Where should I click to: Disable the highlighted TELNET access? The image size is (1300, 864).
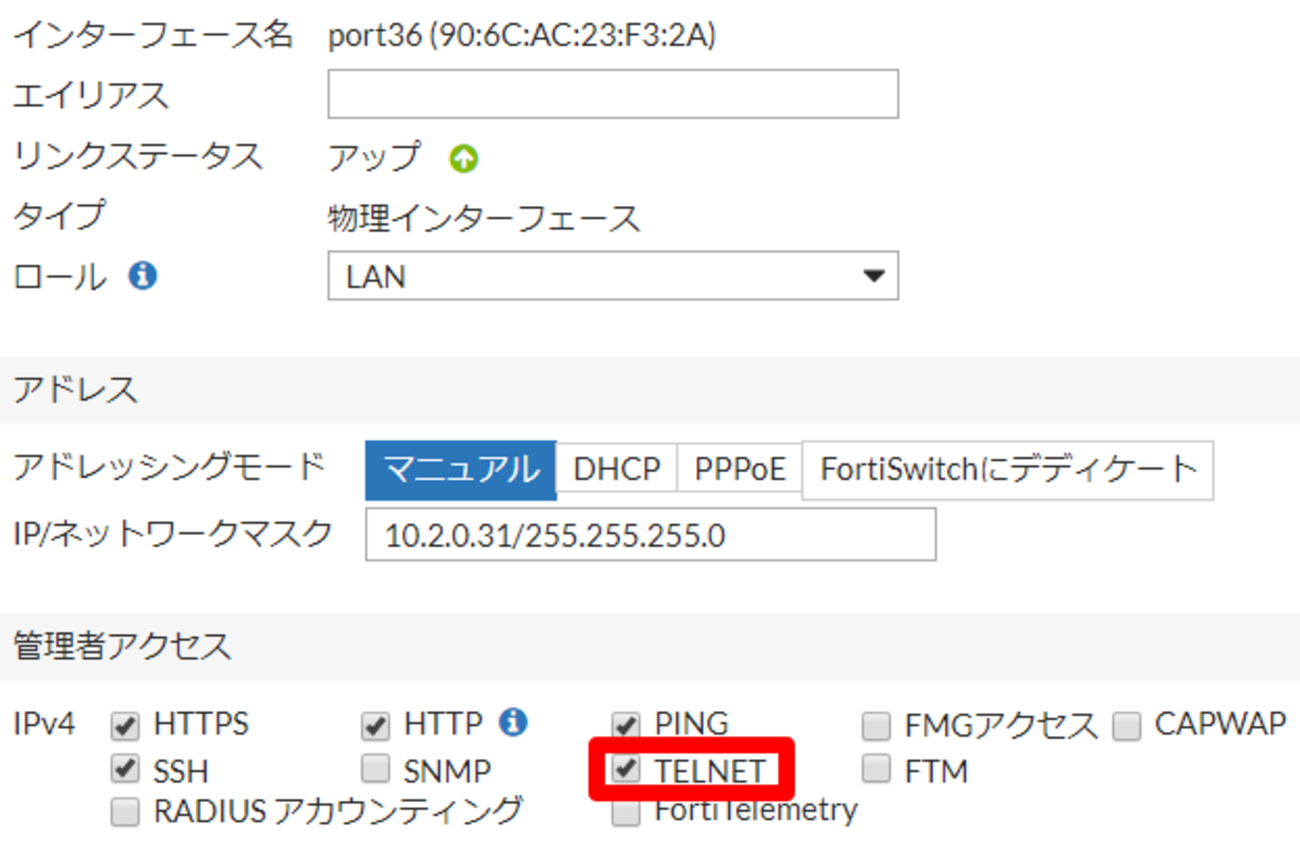[x=626, y=769]
